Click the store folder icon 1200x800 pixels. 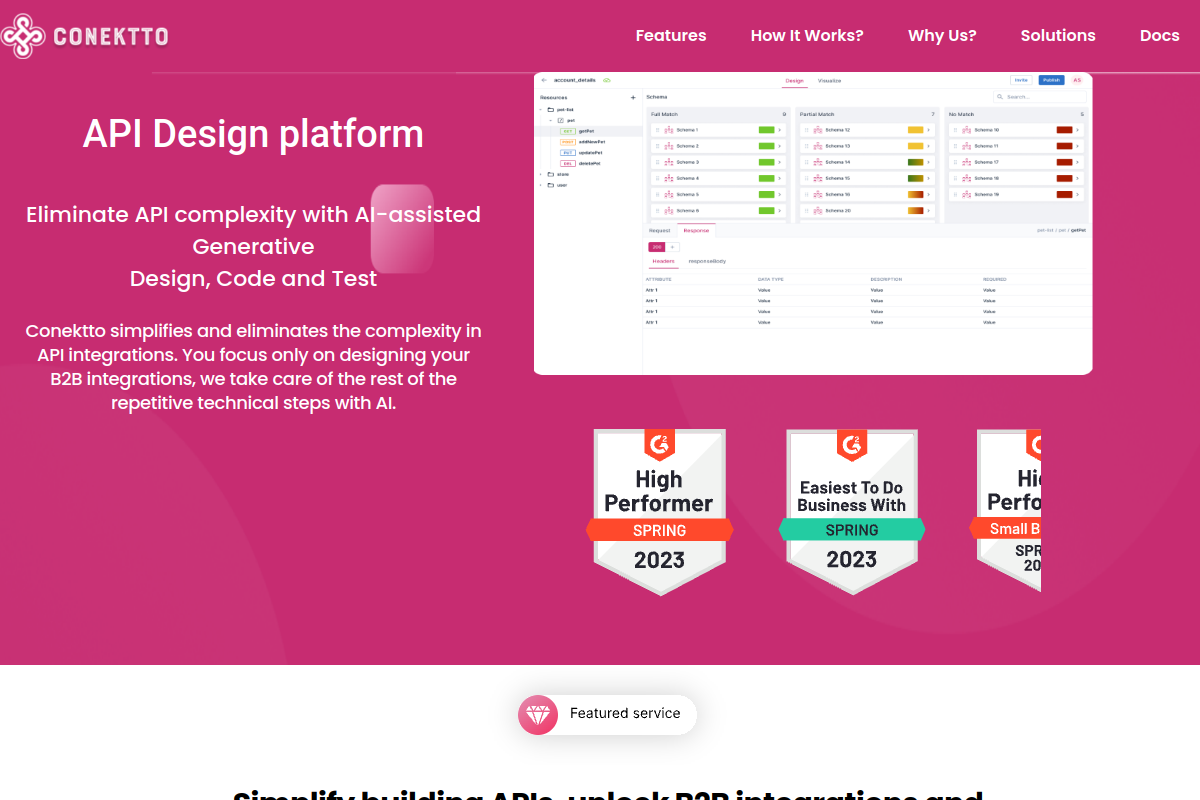550,174
